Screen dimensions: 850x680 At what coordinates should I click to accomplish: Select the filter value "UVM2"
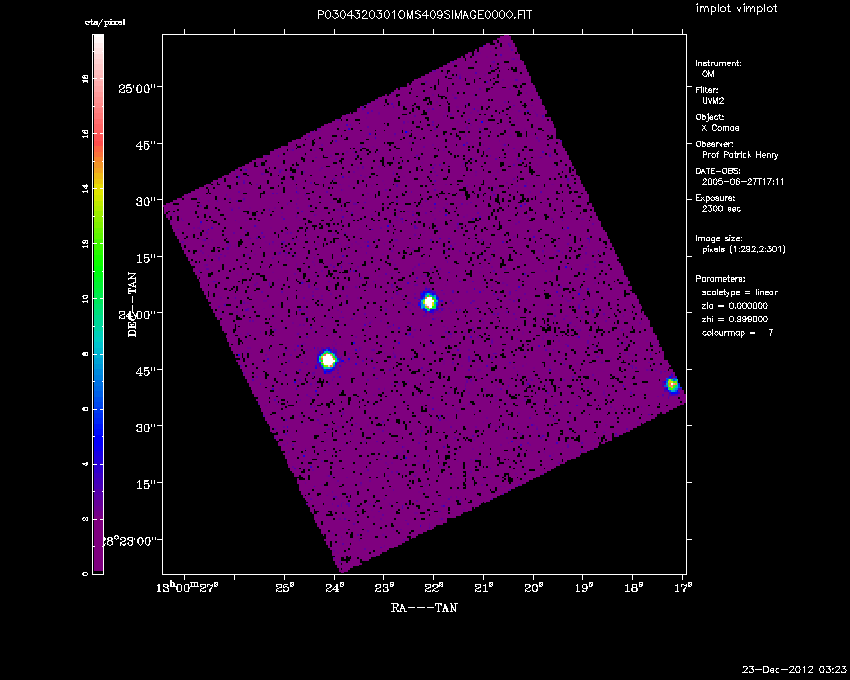tap(713, 101)
